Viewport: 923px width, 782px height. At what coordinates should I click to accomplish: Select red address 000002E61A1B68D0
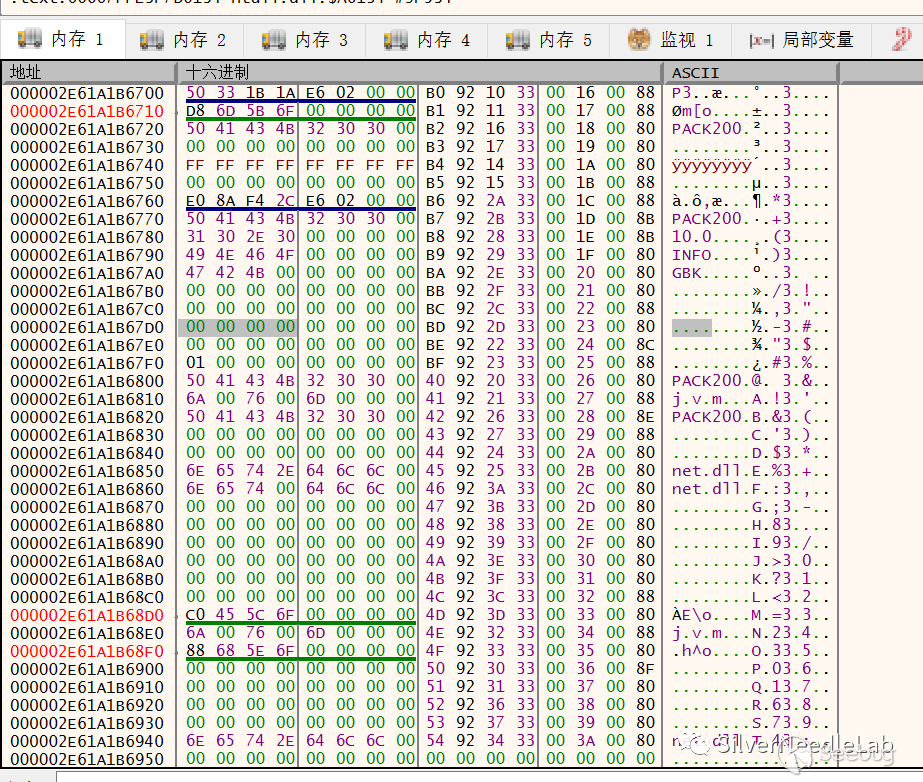click(86, 615)
